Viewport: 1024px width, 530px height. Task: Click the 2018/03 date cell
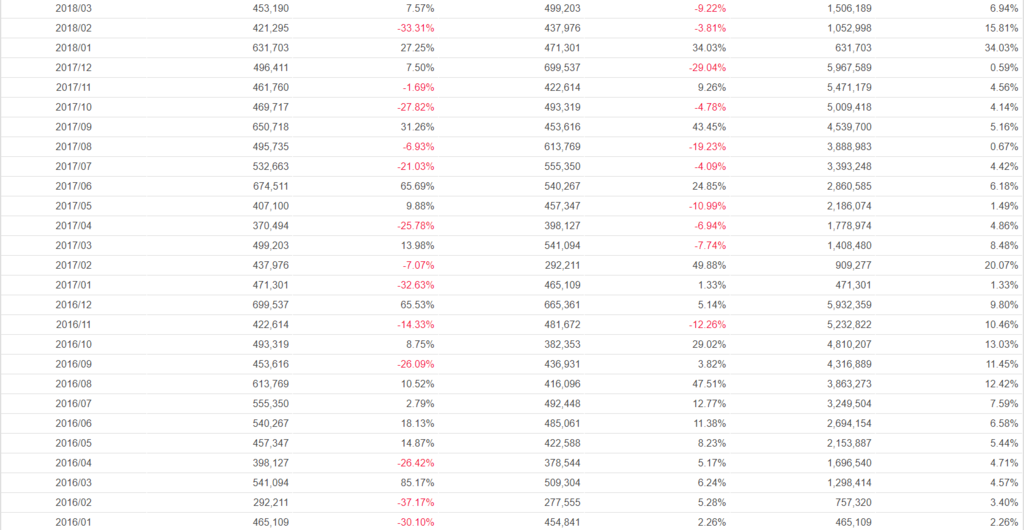click(x=74, y=8)
